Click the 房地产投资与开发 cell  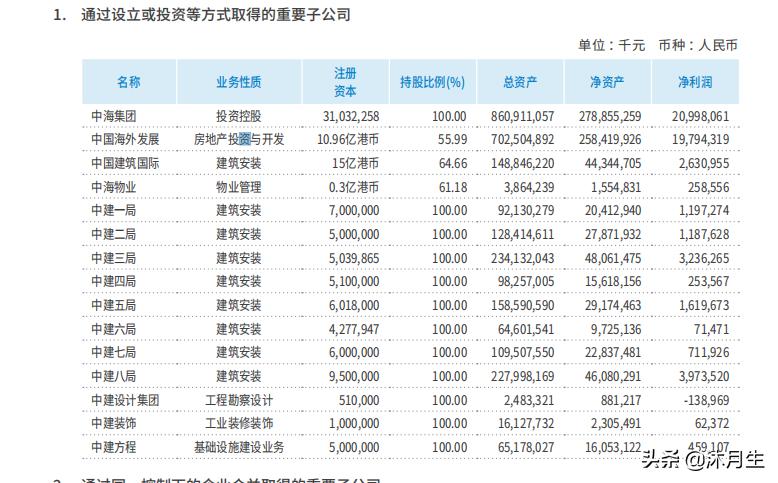pyautogui.click(x=239, y=139)
